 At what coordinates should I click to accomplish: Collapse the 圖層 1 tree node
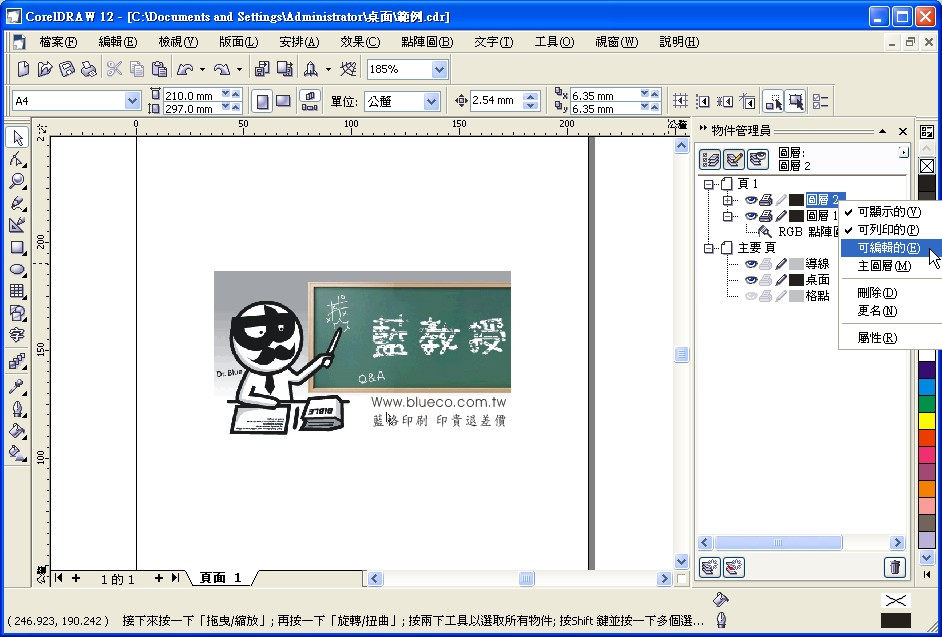tap(728, 216)
